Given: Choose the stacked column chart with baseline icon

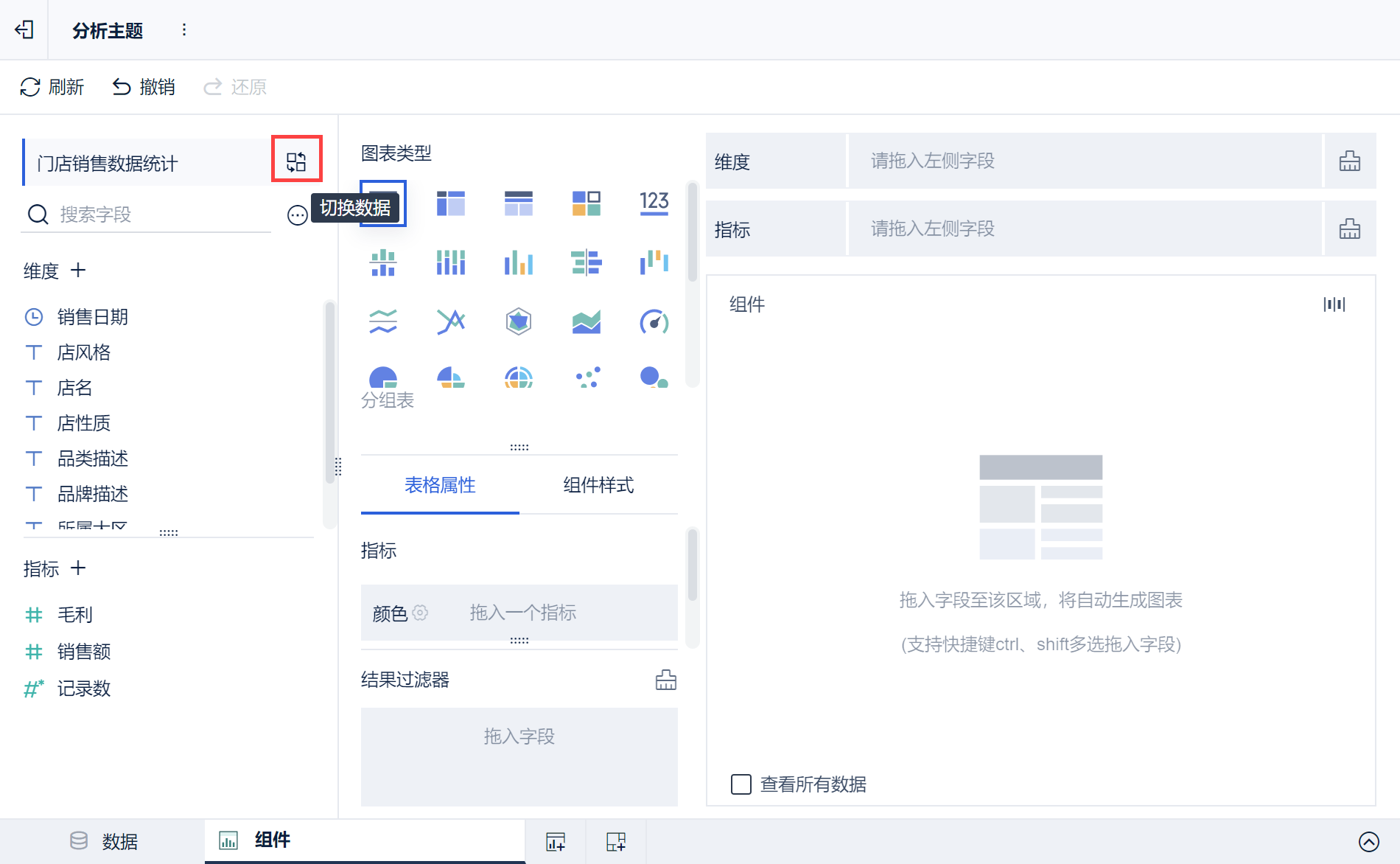Looking at the screenshot, I should [383, 262].
